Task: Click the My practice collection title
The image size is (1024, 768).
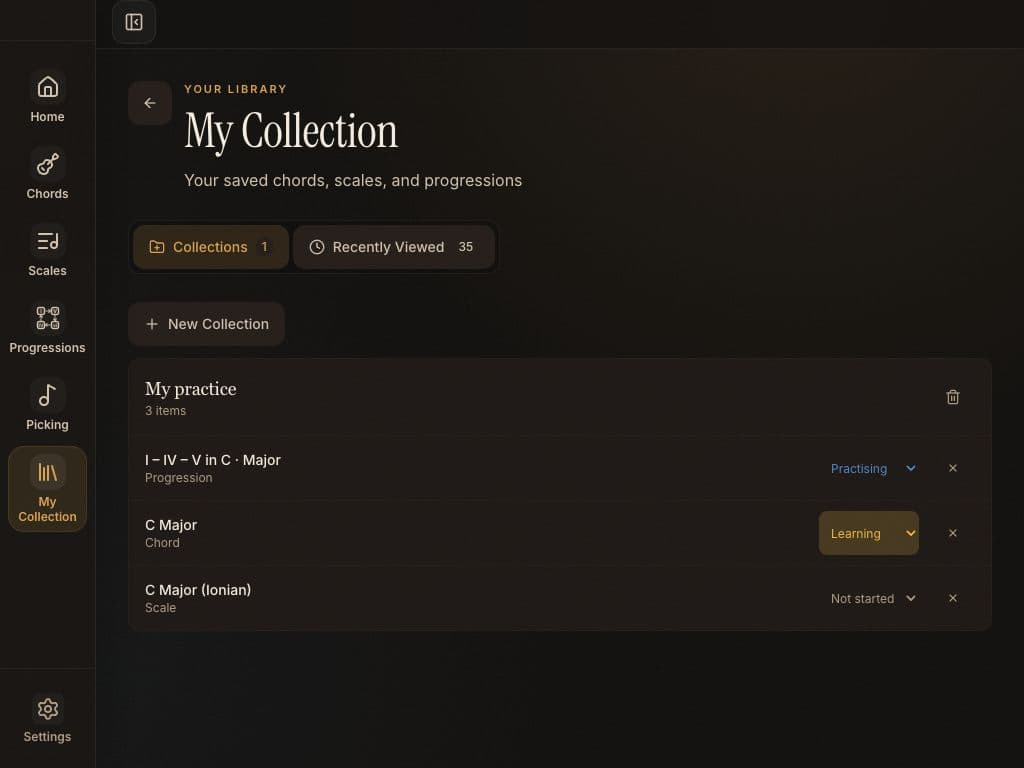Action: (x=191, y=389)
